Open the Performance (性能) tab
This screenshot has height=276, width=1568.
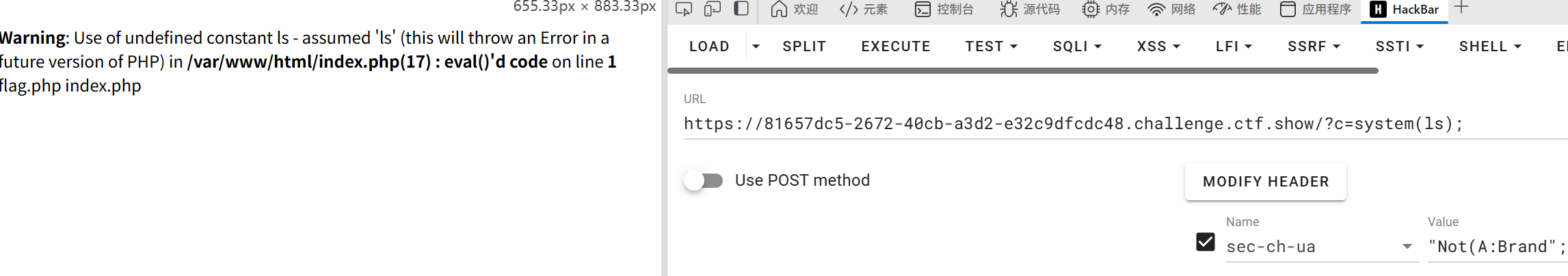pyautogui.click(x=1236, y=10)
